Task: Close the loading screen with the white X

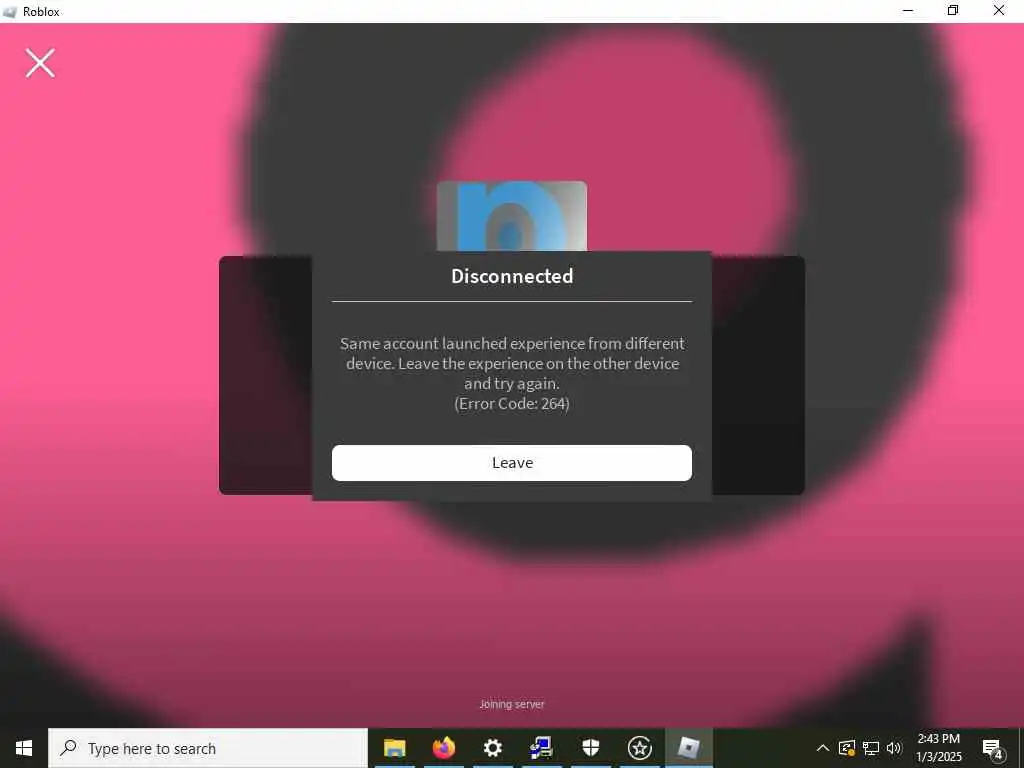Action: coord(40,63)
